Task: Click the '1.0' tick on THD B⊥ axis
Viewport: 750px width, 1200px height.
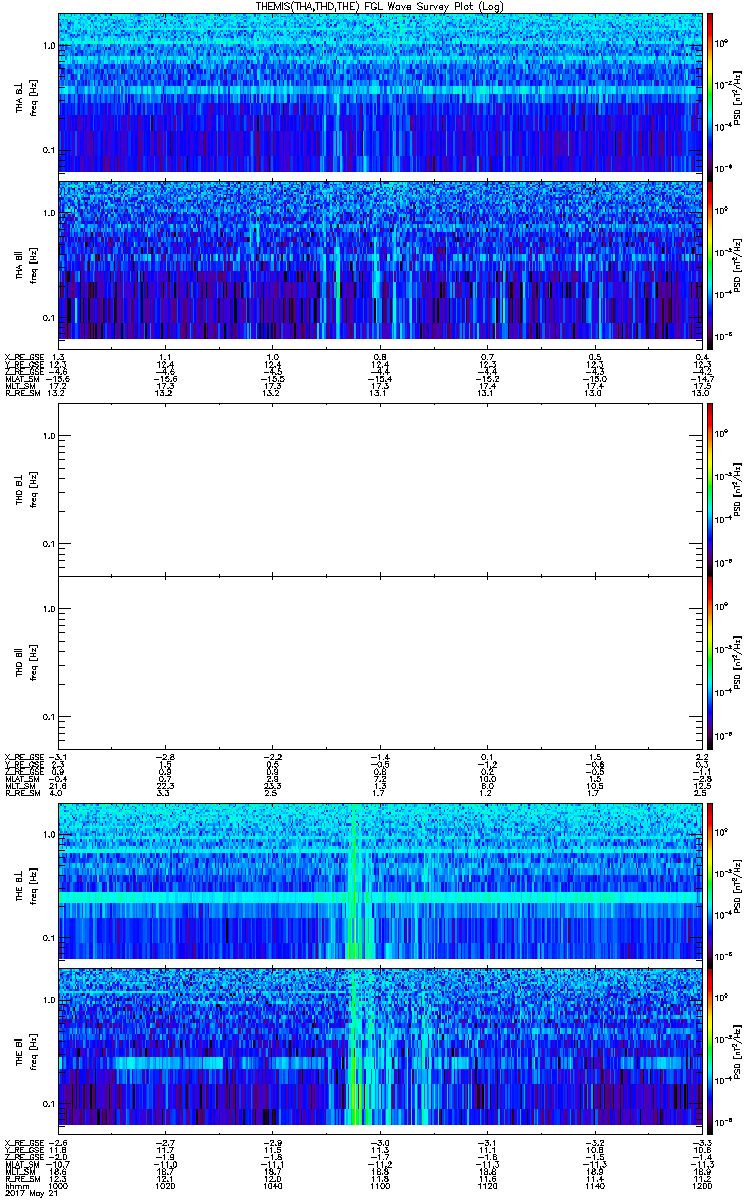Action: pos(49,436)
